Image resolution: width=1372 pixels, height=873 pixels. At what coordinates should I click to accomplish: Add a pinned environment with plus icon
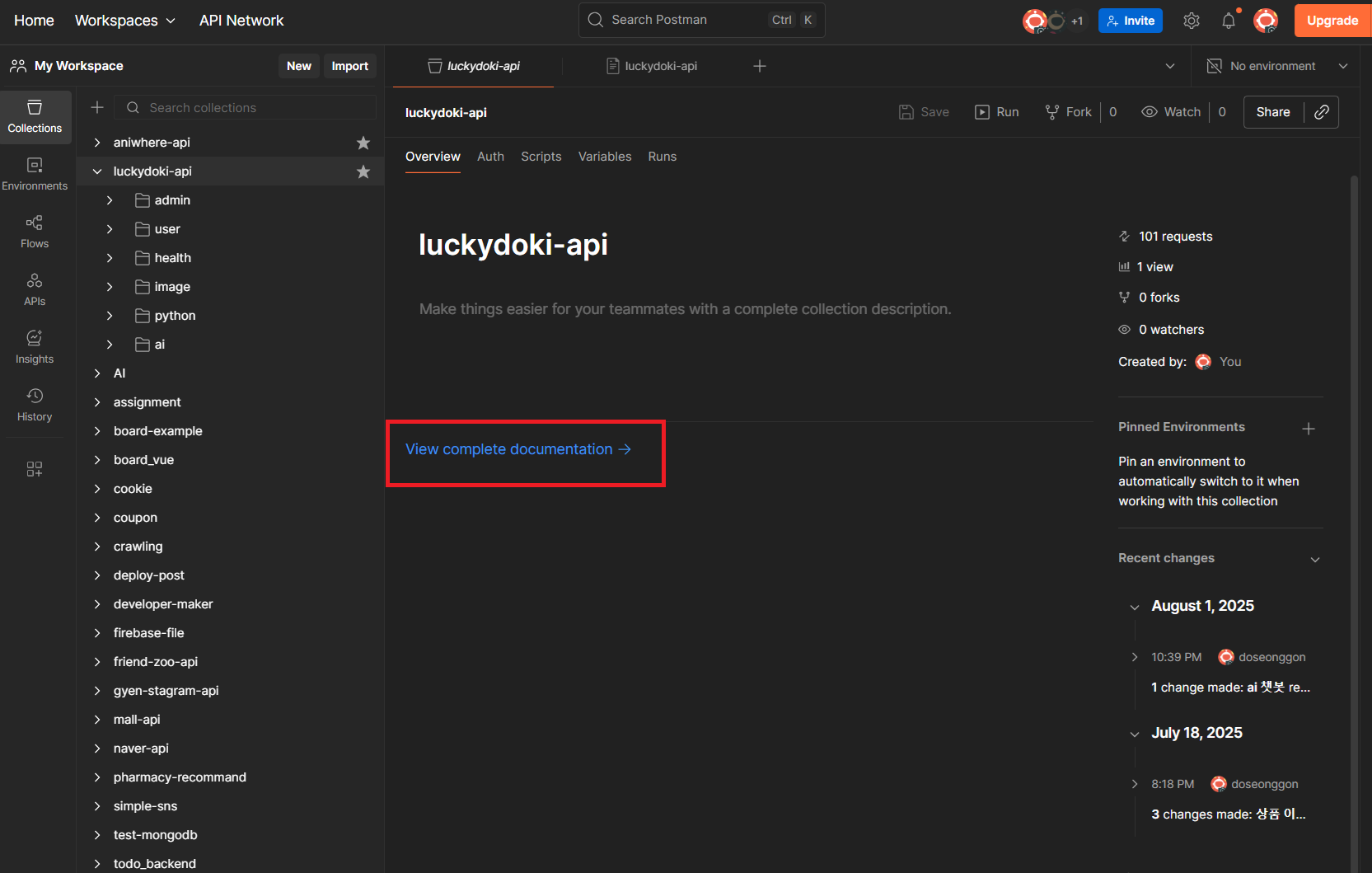[x=1309, y=429]
